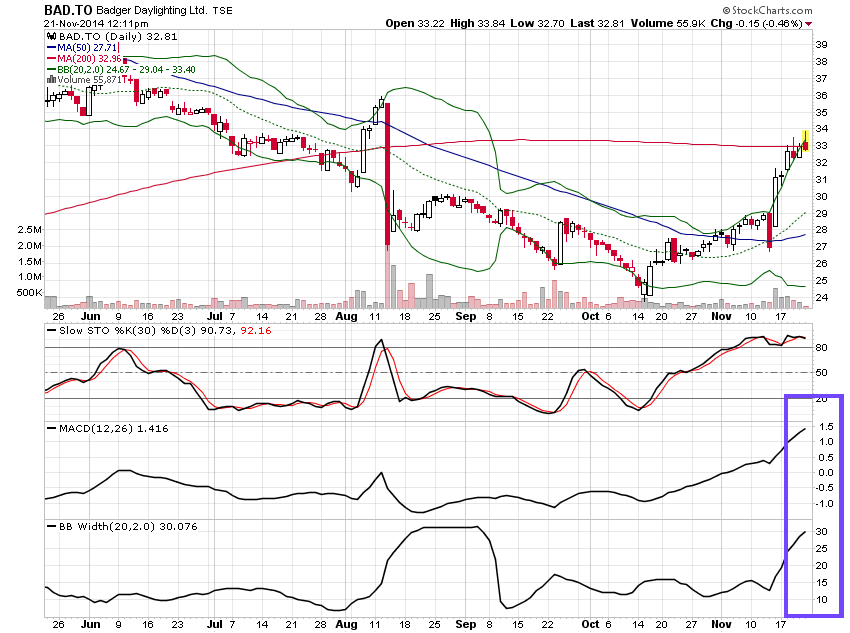Image resolution: width=850 pixels, height=633 pixels.
Task: Click the 2.5M volume axis label
Action: (29, 230)
